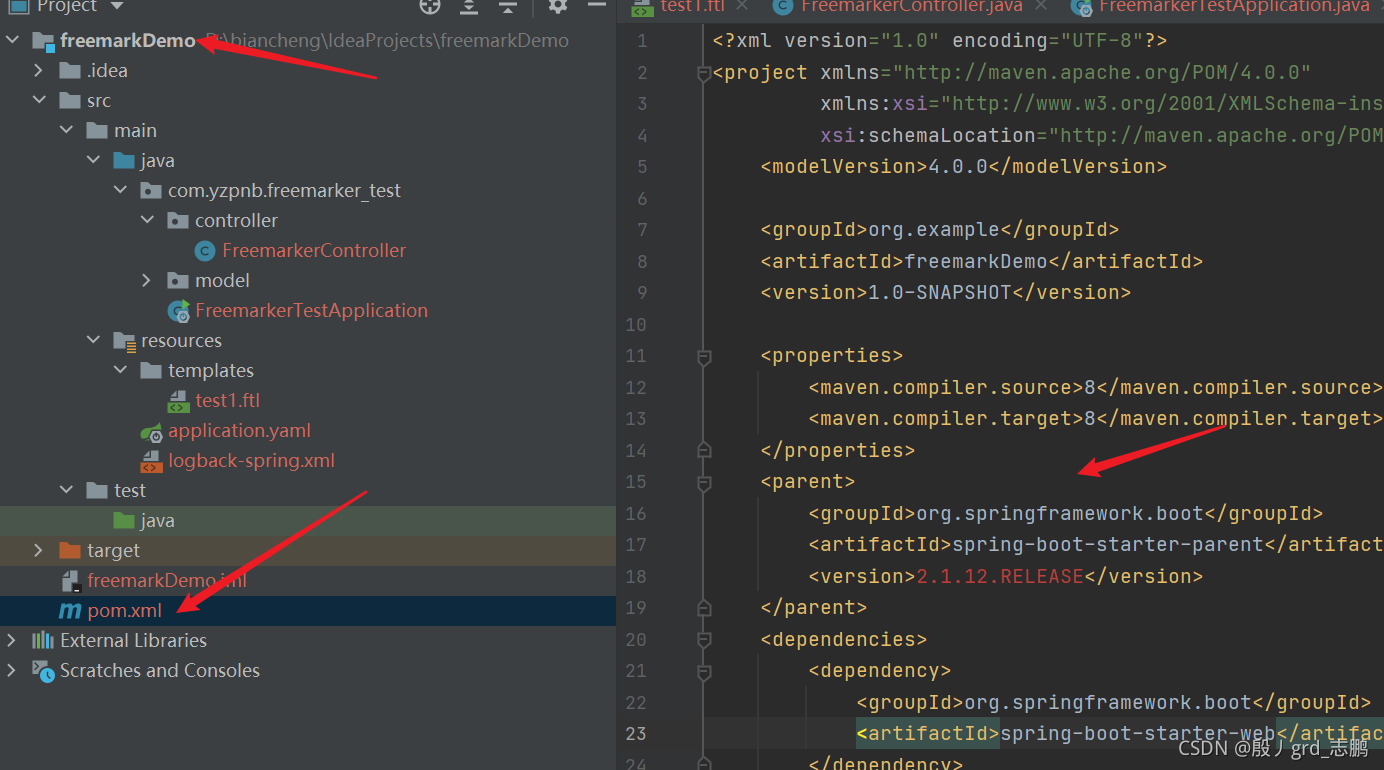This screenshot has width=1384, height=770.
Task: Select test1.ftl in project tree
Action: [227, 401]
